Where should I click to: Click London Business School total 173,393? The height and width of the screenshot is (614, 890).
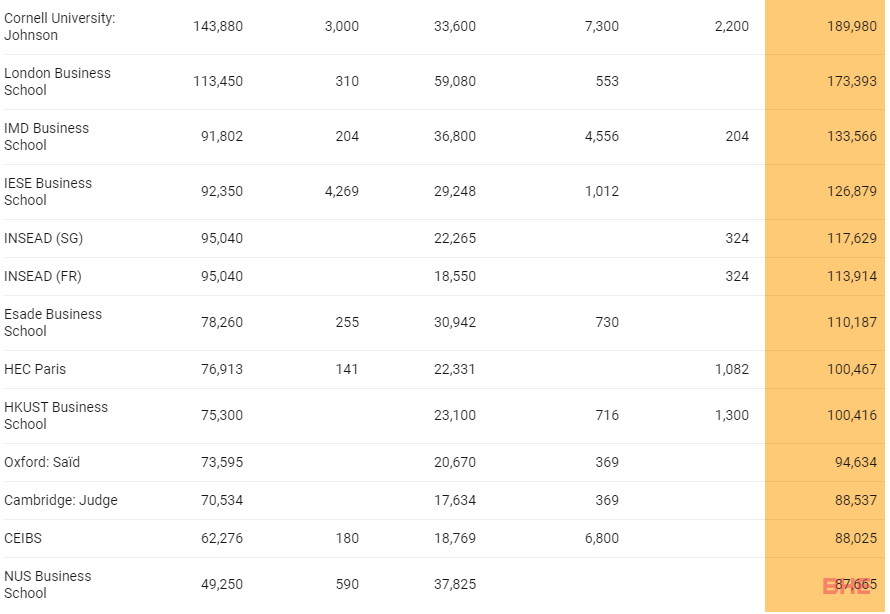(852, 82)
